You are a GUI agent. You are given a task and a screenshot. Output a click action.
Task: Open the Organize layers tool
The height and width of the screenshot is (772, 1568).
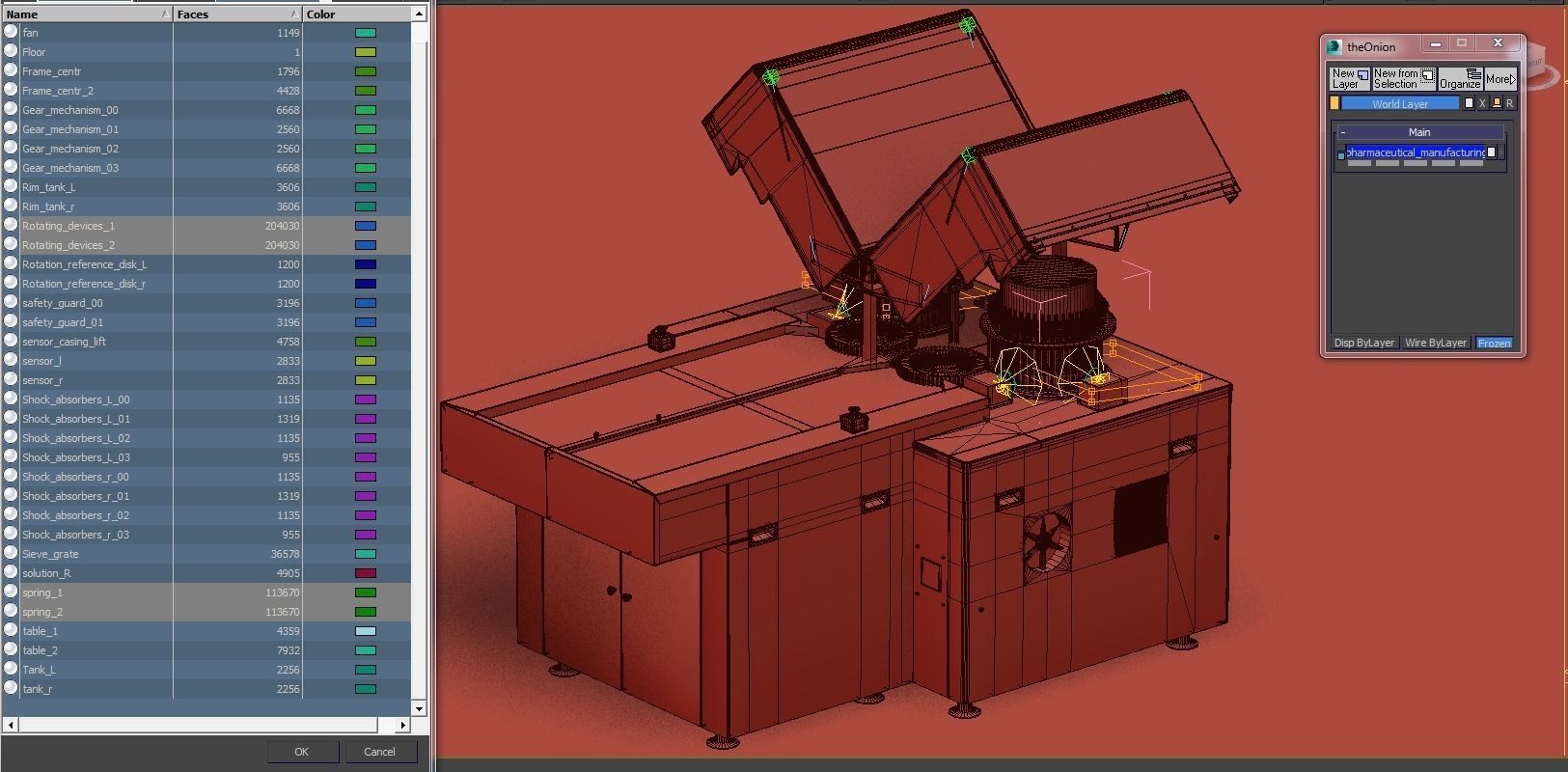point(1460,79)
